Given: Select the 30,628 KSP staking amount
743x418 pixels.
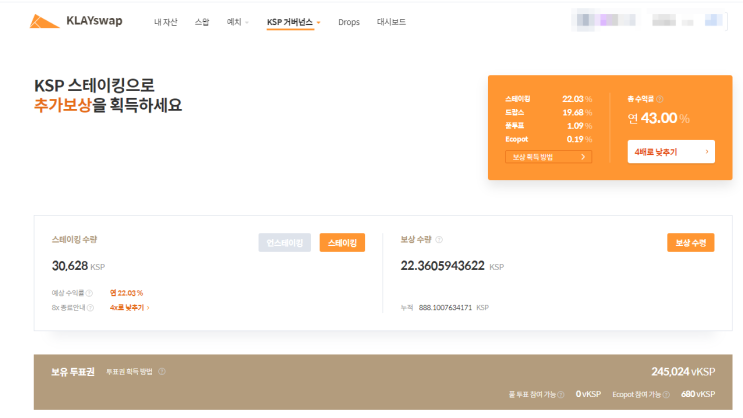Looking at the screenshot, I should [78, 266].
